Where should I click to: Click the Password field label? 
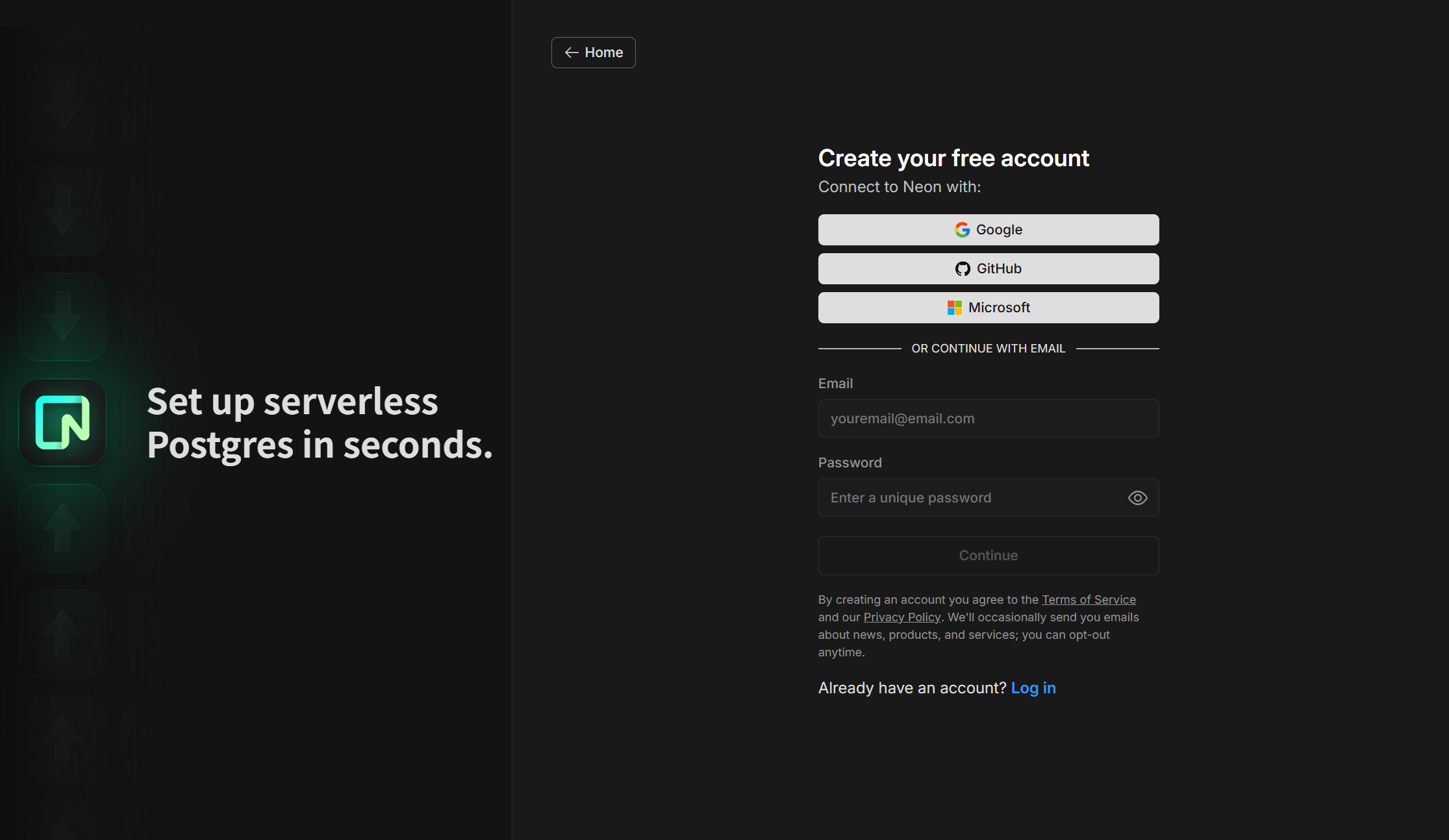pyautogui.click(x=850, y=463)
